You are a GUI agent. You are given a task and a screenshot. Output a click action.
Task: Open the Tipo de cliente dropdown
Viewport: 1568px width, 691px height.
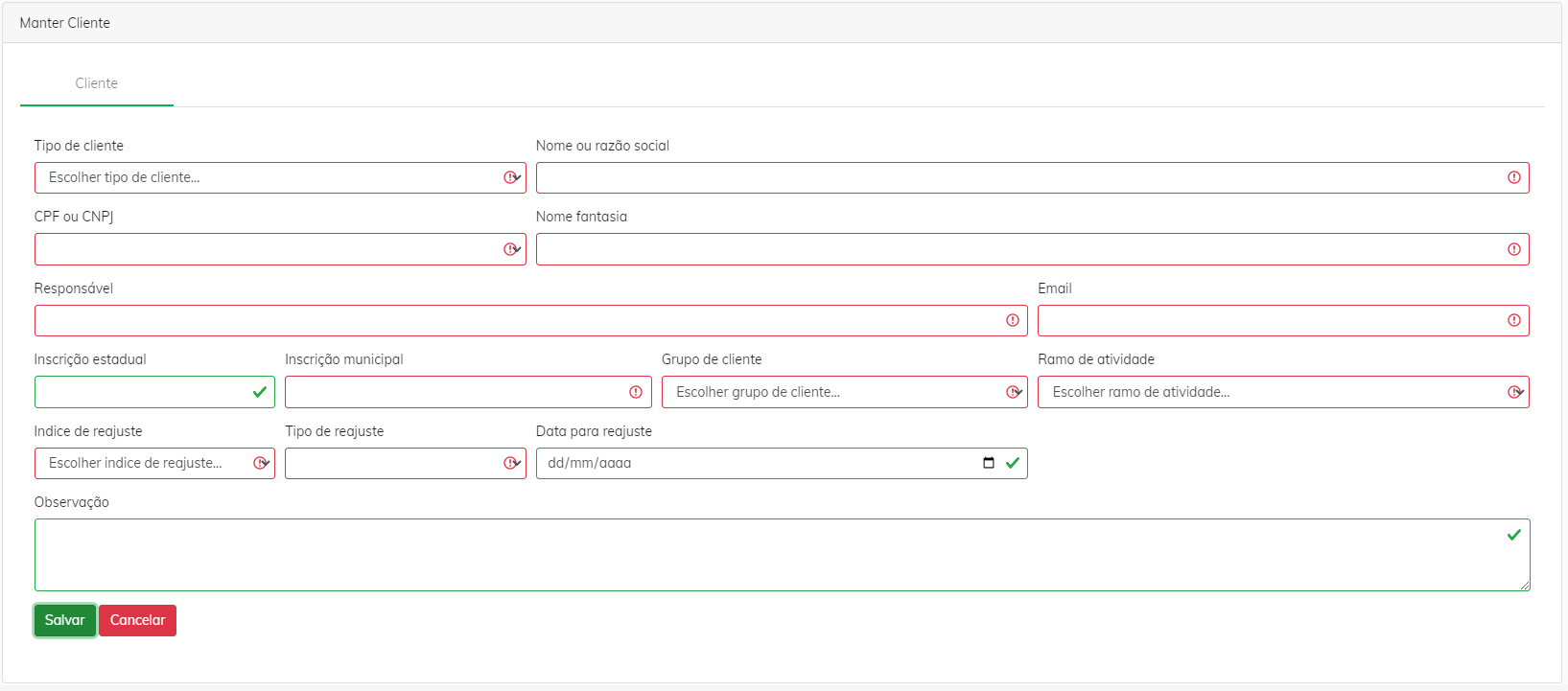point(280,177)
